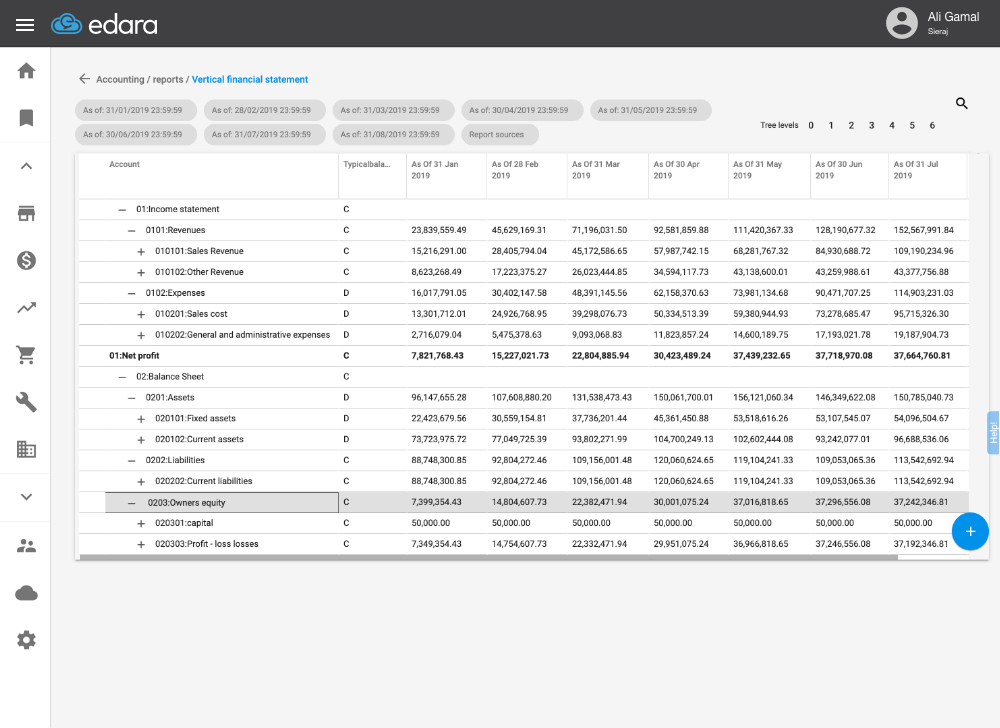
Task: Click the back arrow next to breadcrumbs
Action: 85,79
